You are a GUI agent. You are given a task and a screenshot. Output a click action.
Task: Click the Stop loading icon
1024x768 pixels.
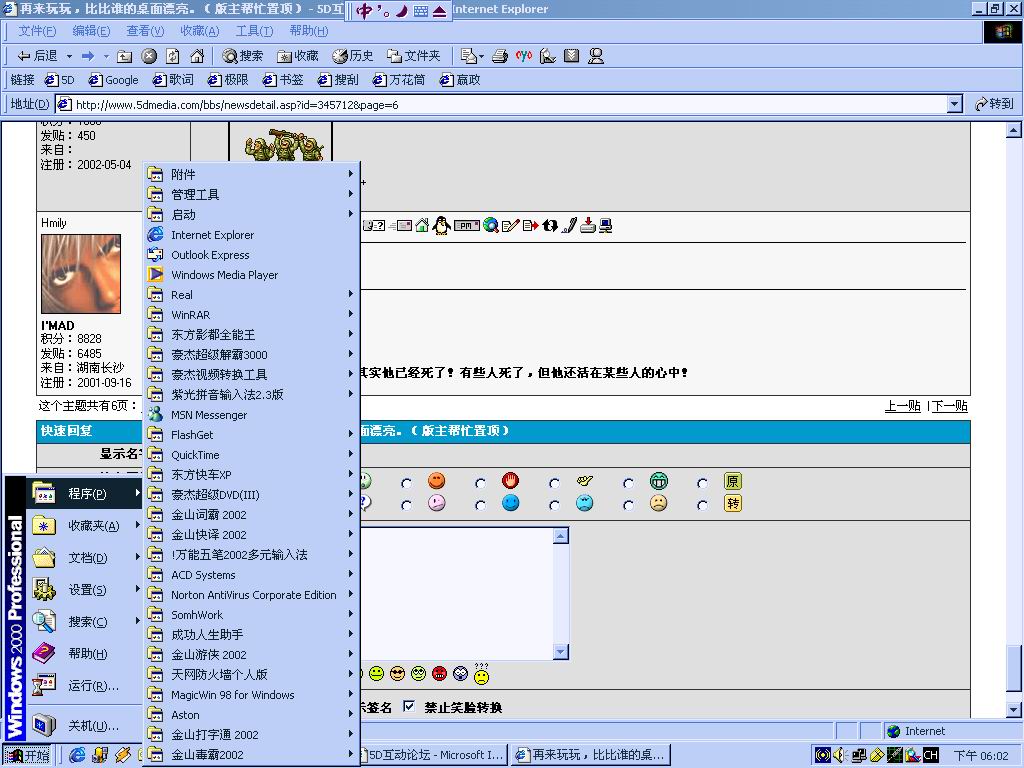(149, 56)
